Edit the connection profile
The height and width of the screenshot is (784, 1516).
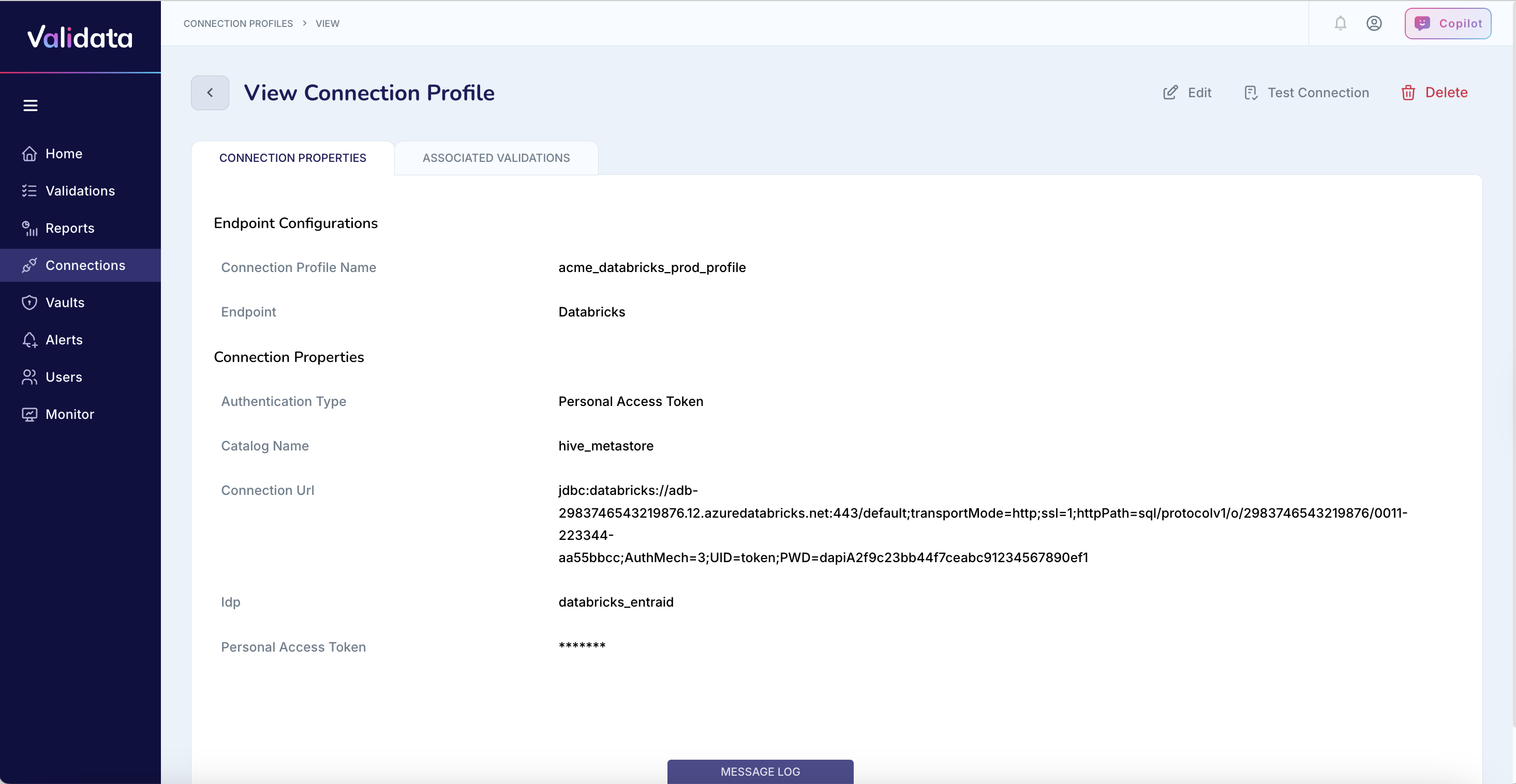[x=1187, y=93]
